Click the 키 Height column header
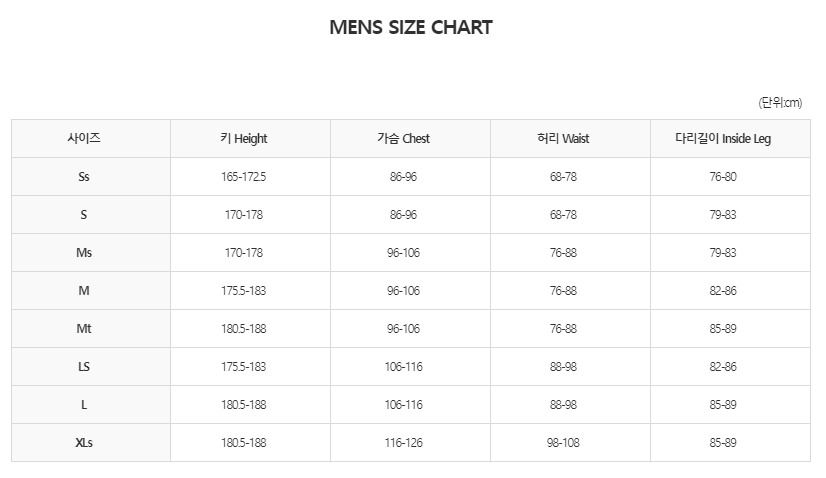The height and width of the screenshot is (478, 826). click(244, 139)
